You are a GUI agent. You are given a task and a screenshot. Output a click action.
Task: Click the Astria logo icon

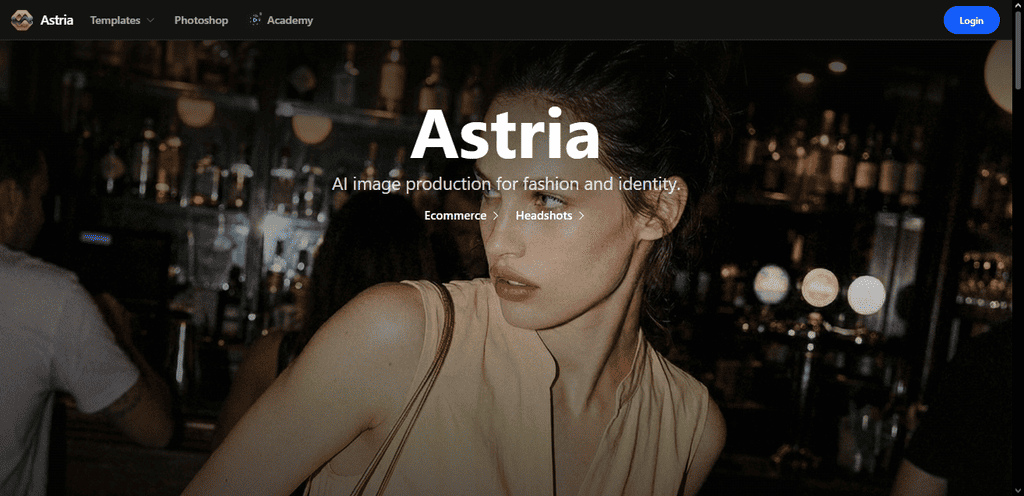(x=22, y=20)
